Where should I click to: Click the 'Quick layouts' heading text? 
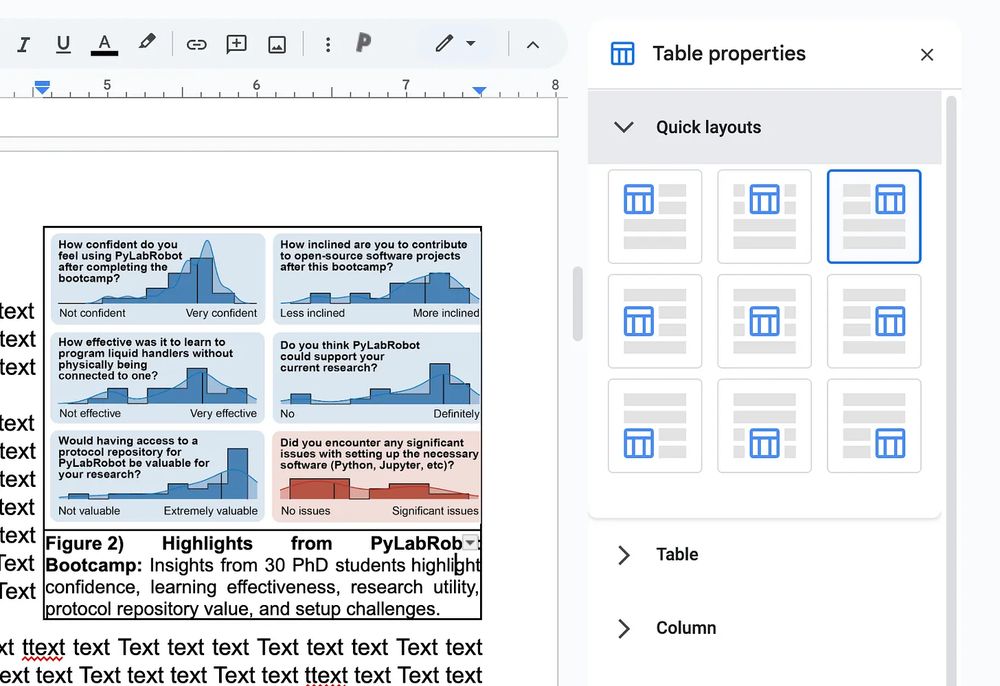click(709, 128)
